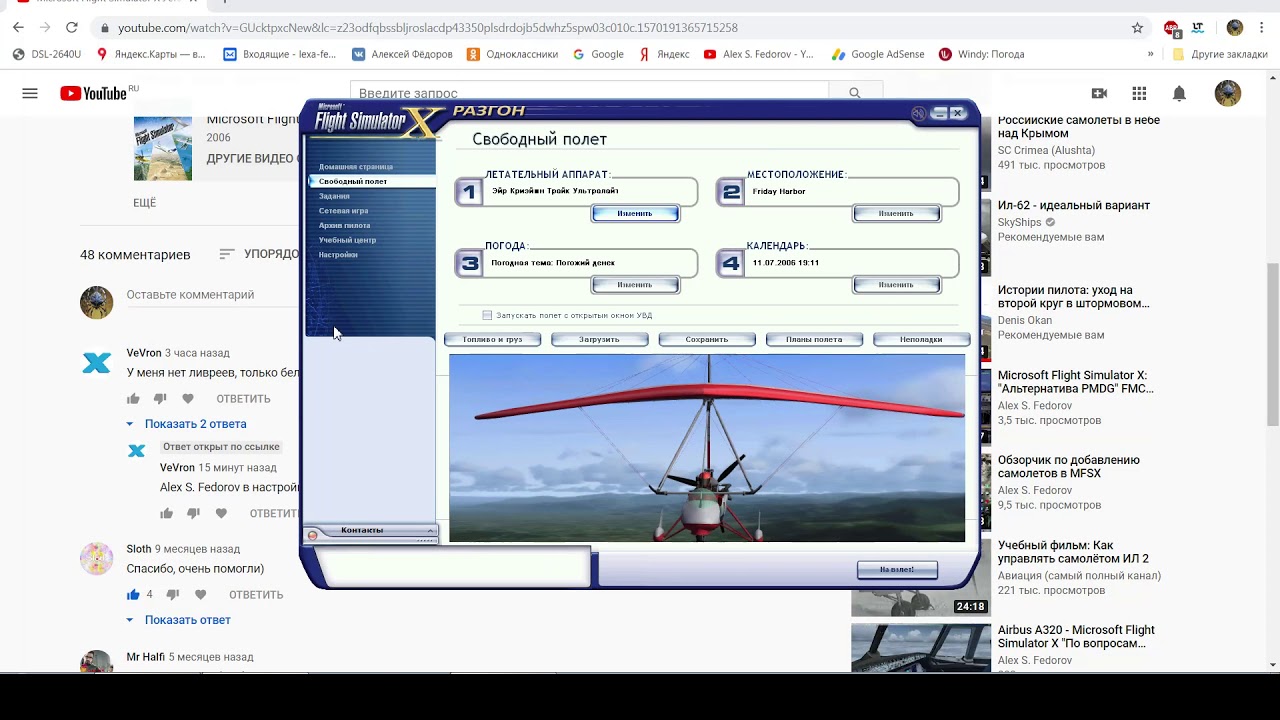Click the YouTube search magnifier button
The width and height of the screenshot is (1280, 720).
click(854, 93)
